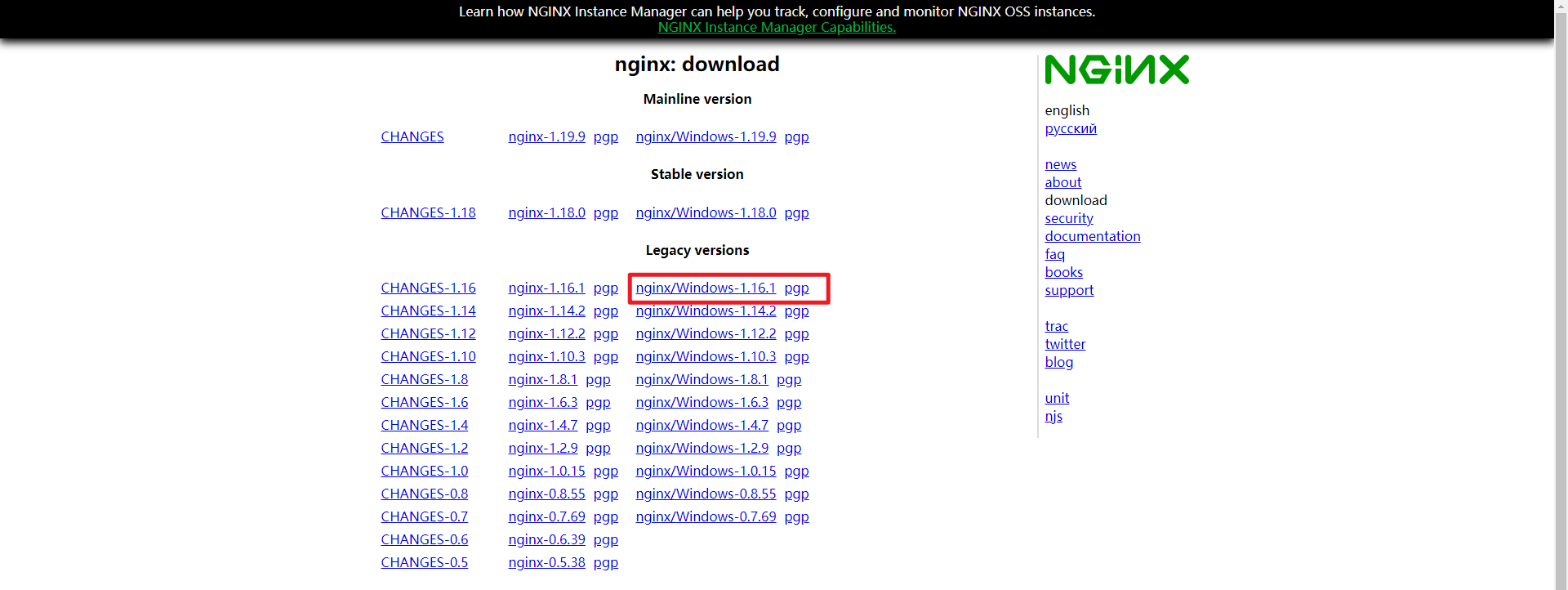The width and height of the screenshot is (1568, 590).
Task: Open pgp signature for nginx/Windows-1.16.1
Action: (796, 288)
